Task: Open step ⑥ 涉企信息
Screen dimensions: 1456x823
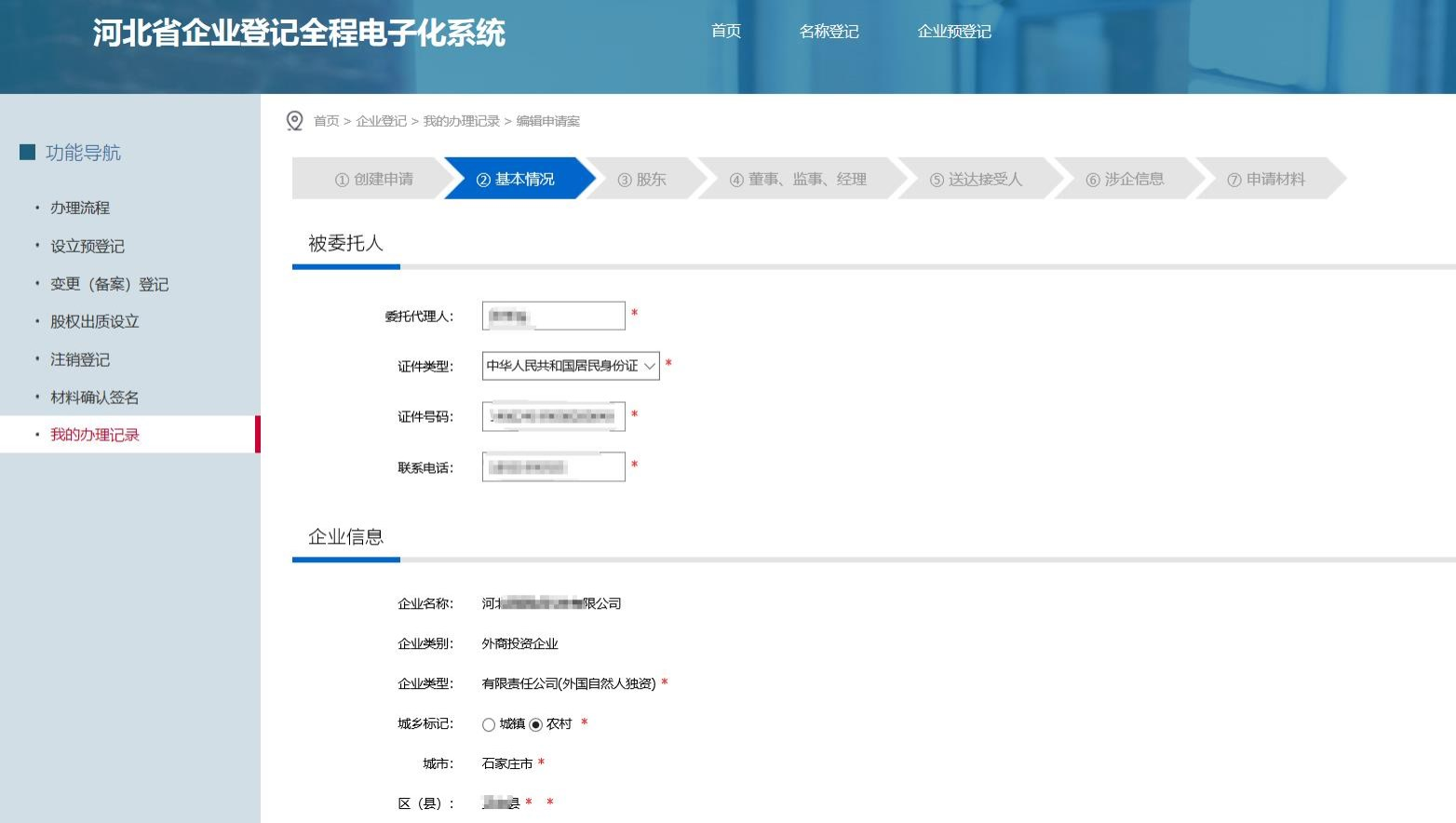Action: click(1125, 179)
